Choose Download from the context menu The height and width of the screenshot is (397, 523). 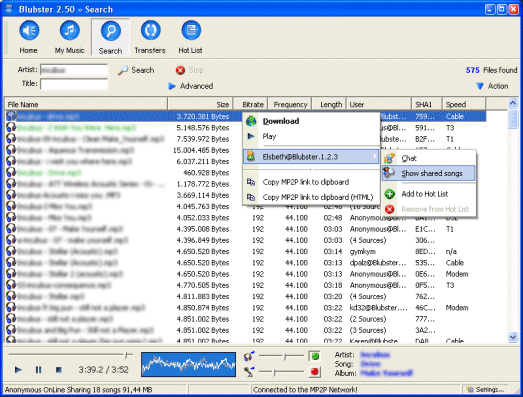coord(311,121)
